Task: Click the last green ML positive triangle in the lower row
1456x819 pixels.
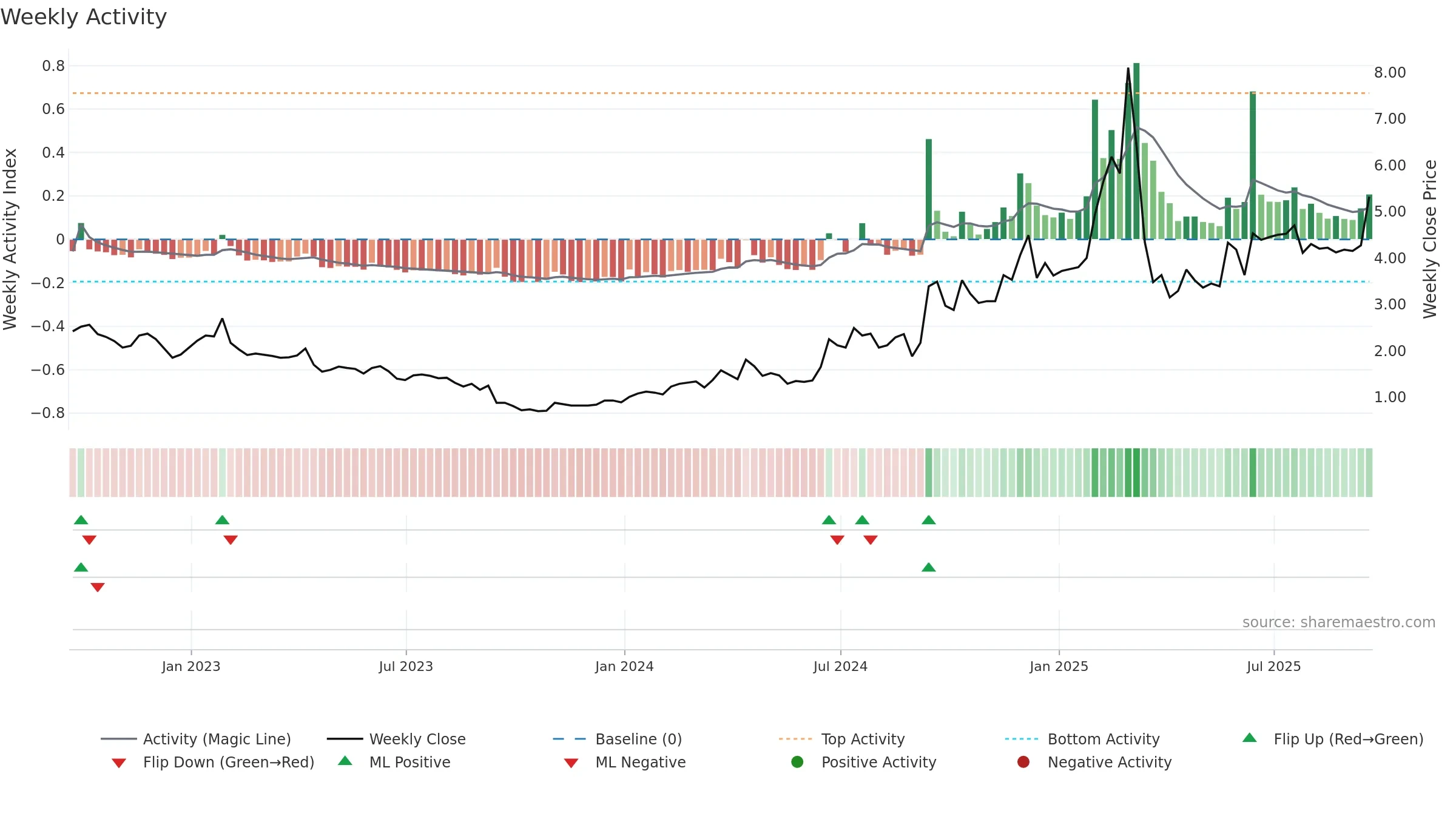Action: pyautogui.click(x=929, y=567)
